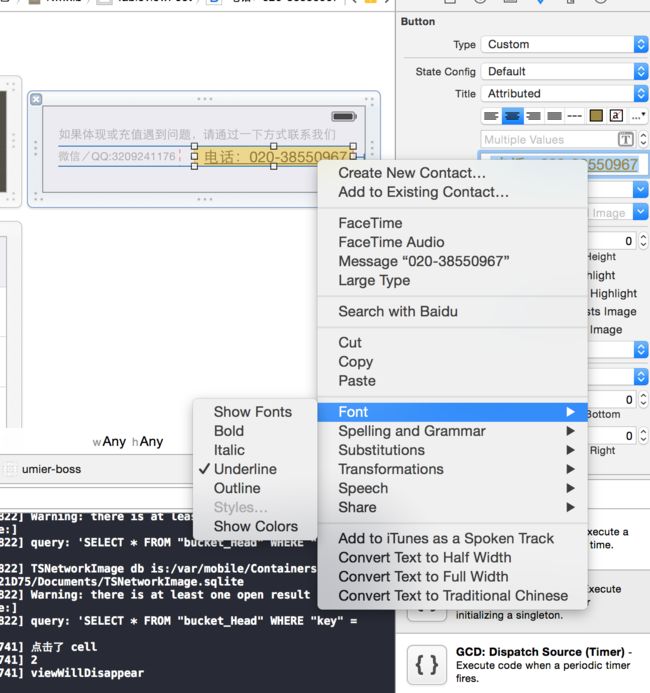This screenshot has height=693, width=650.
Task: Select Show Colors in Font submenu
Action: click(x=255, y=526)
